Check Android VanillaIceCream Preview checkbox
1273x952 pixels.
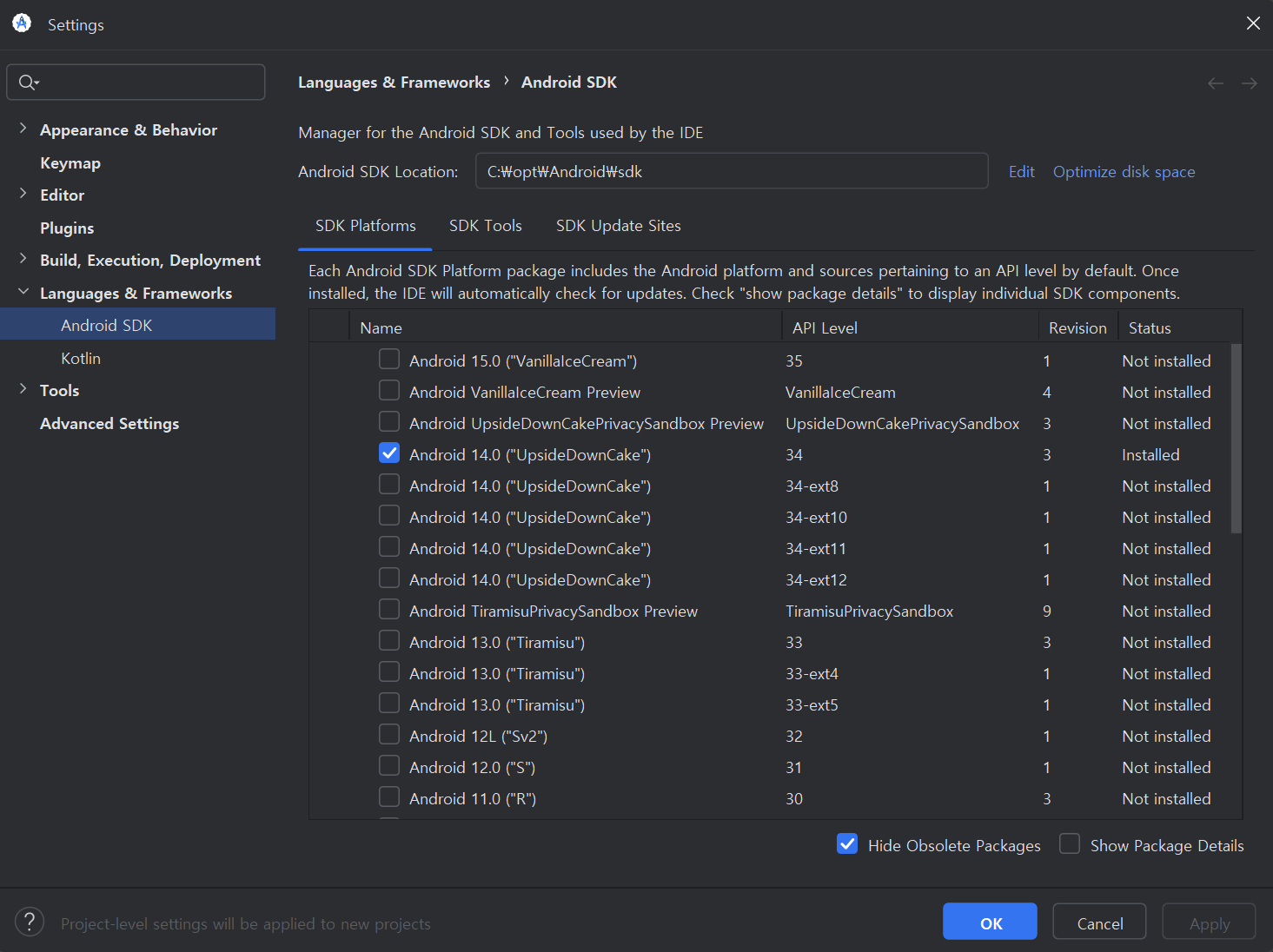tap(389, 390)
